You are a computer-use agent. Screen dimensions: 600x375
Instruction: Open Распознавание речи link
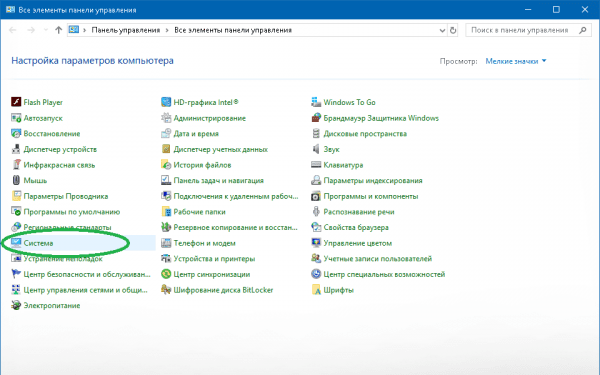click(x=359, y=211)
